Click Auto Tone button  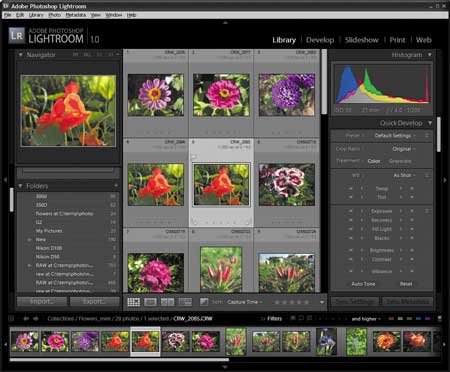click(x=363, y=284)
